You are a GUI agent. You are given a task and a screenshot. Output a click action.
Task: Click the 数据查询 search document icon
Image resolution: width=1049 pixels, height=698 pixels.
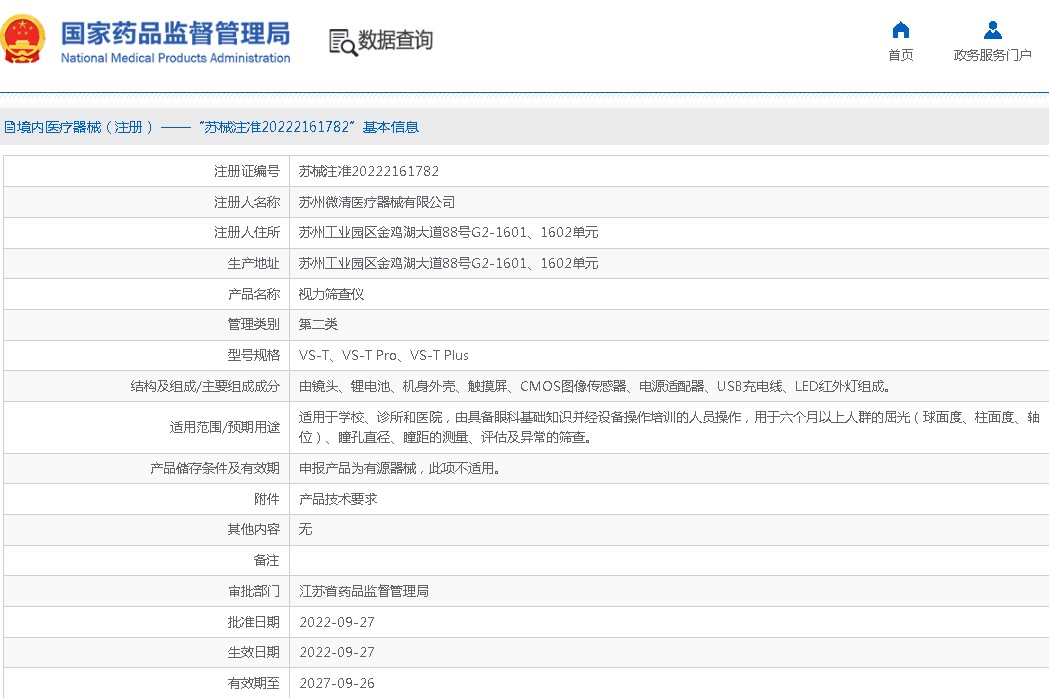pyautogui.click(x=343, y=42)
